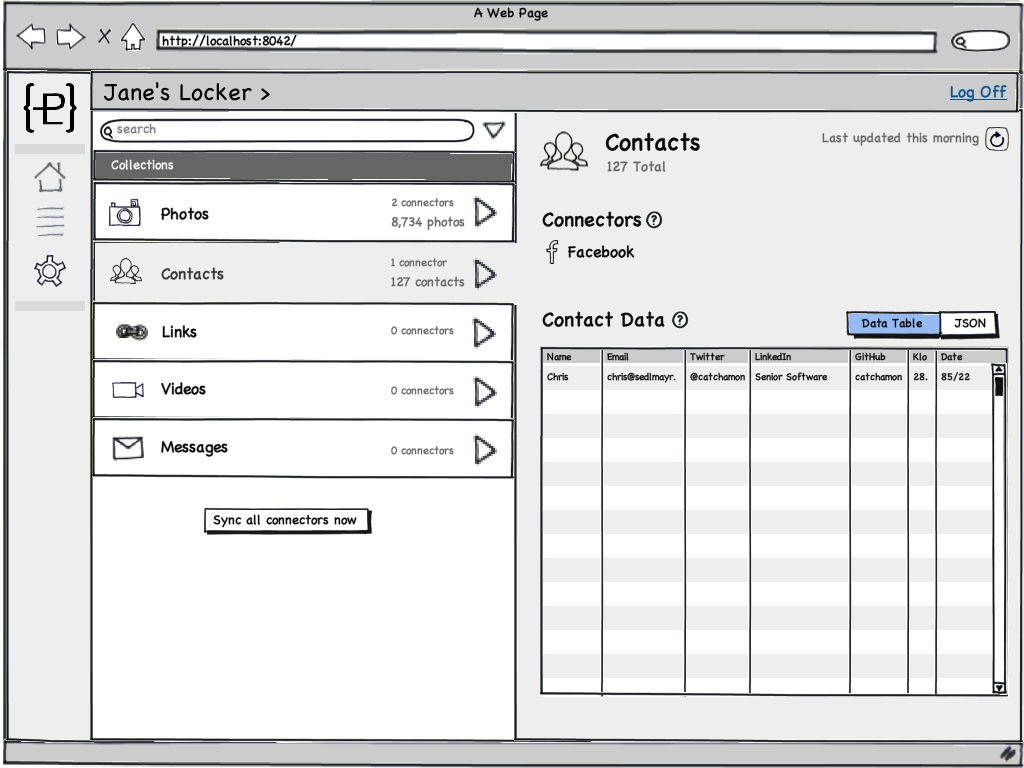Click the Facebook f icon
Viewport: 1024px width, 768px height.
(x=552, y=251)
